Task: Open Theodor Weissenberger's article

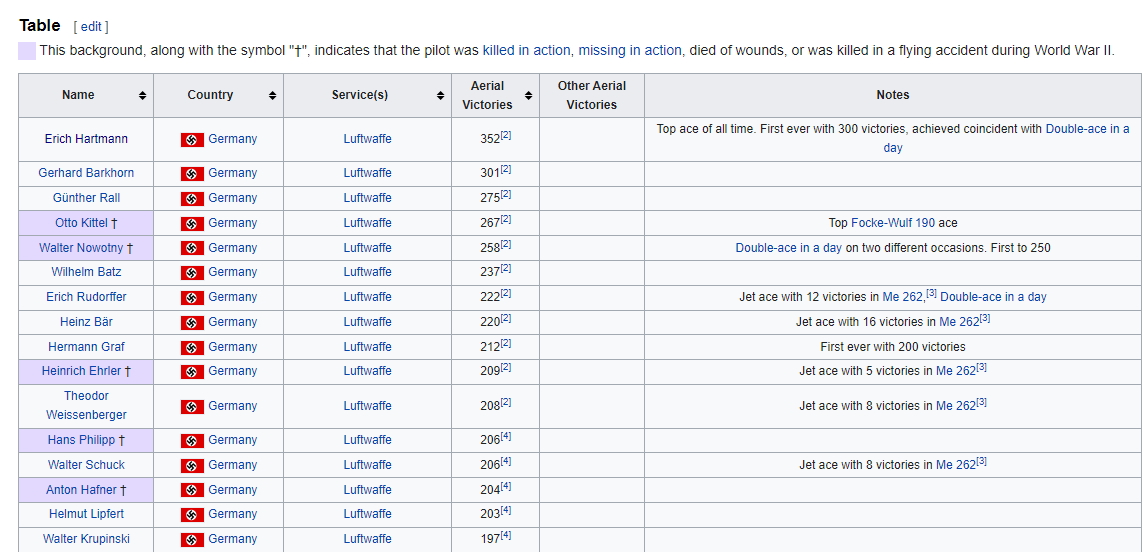Action: pyautogui.click(x=86, y=405)
